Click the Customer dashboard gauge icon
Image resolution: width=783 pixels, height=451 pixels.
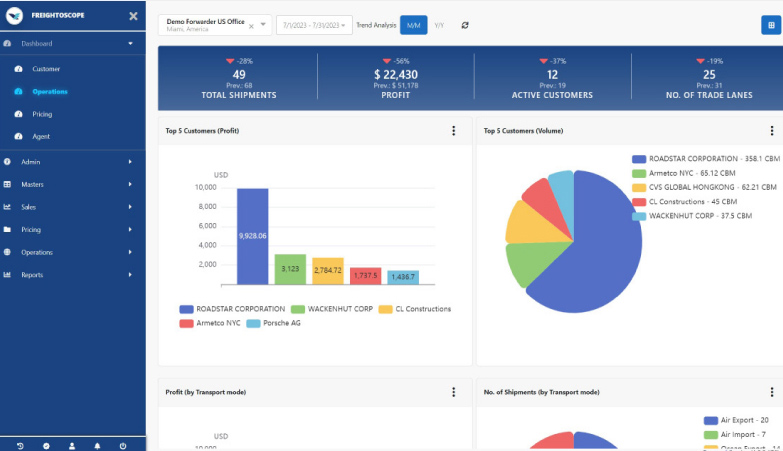[18, 69]
